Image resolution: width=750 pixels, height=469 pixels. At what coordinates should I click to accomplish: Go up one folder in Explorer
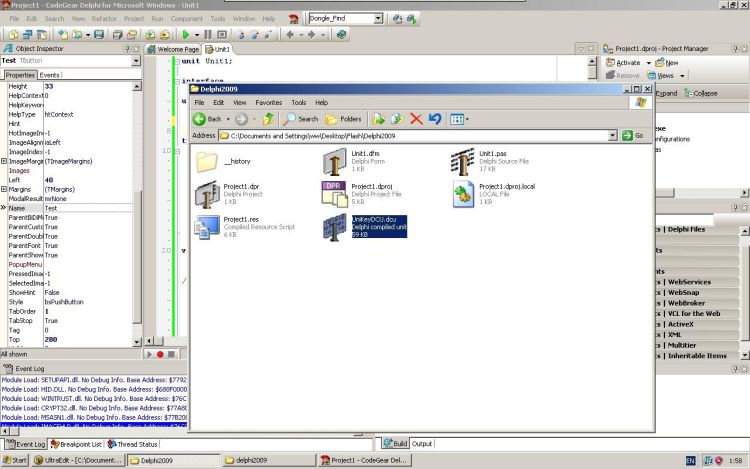(x=268, y=119)
